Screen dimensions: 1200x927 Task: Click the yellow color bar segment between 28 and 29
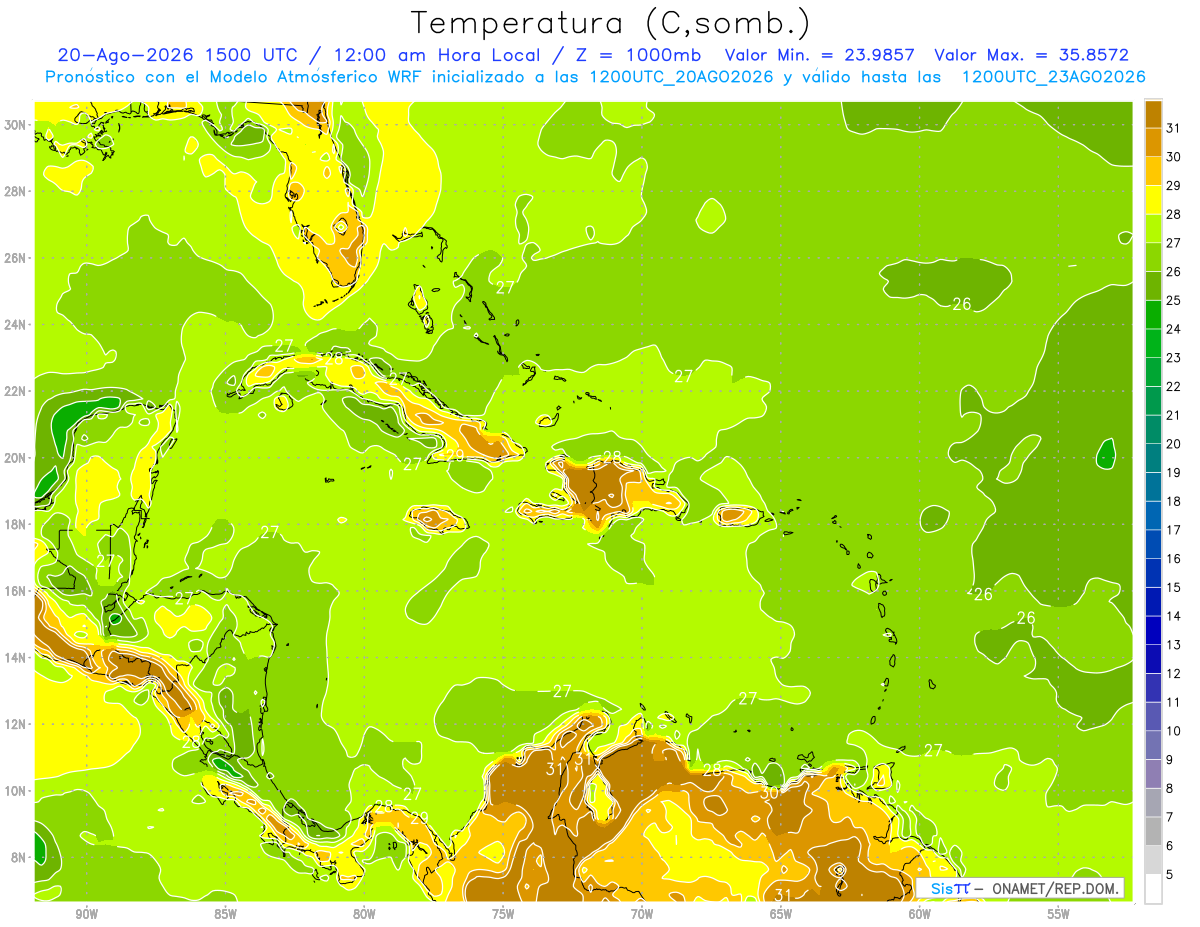coord(1153,200)
